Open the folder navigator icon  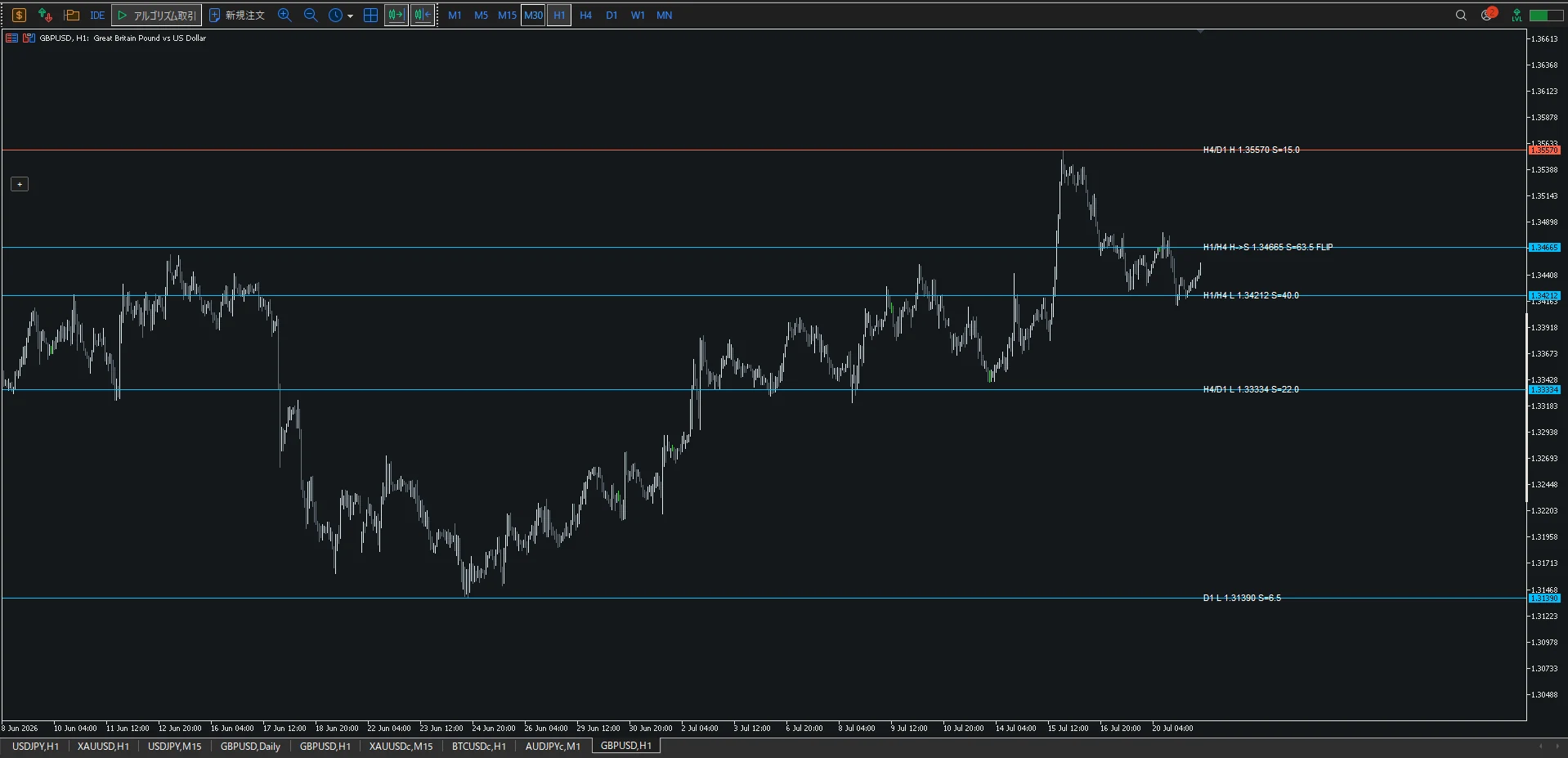point(71,15)
